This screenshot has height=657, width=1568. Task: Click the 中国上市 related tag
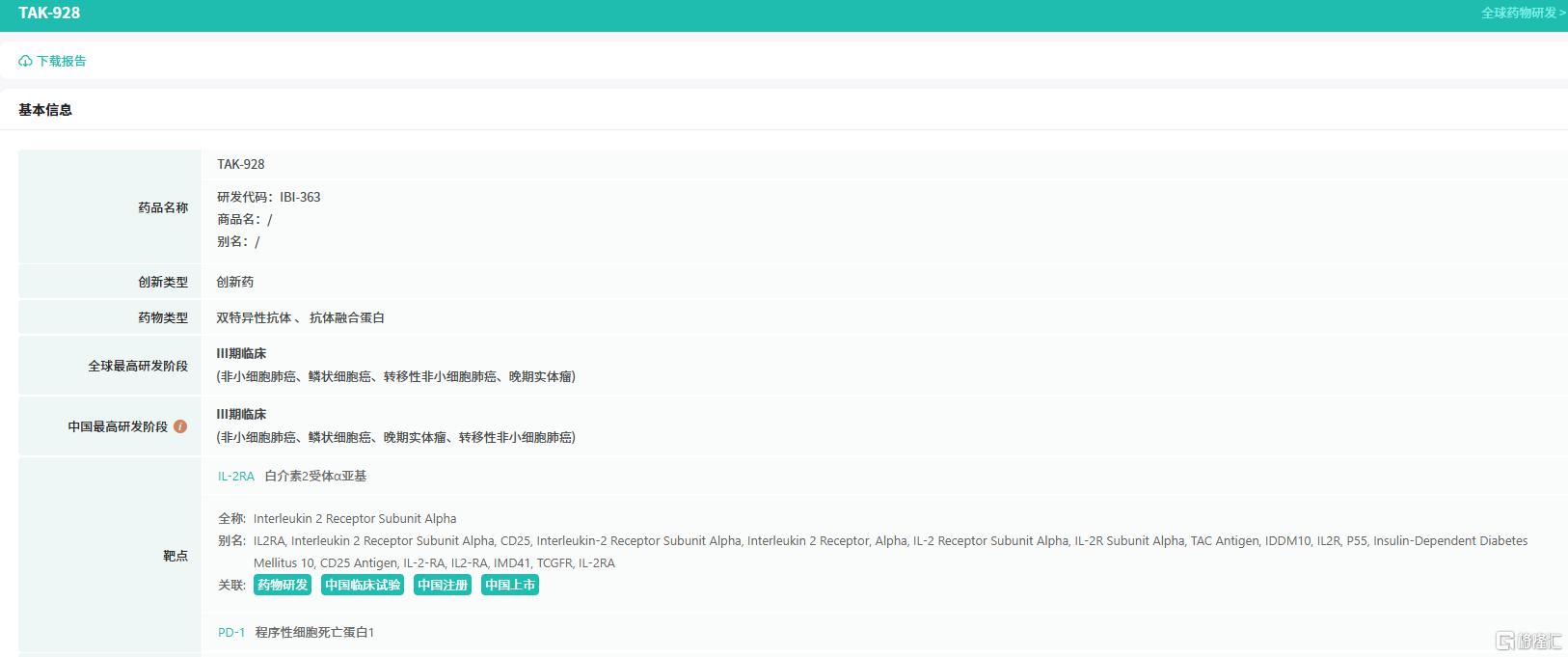point(510,585)
